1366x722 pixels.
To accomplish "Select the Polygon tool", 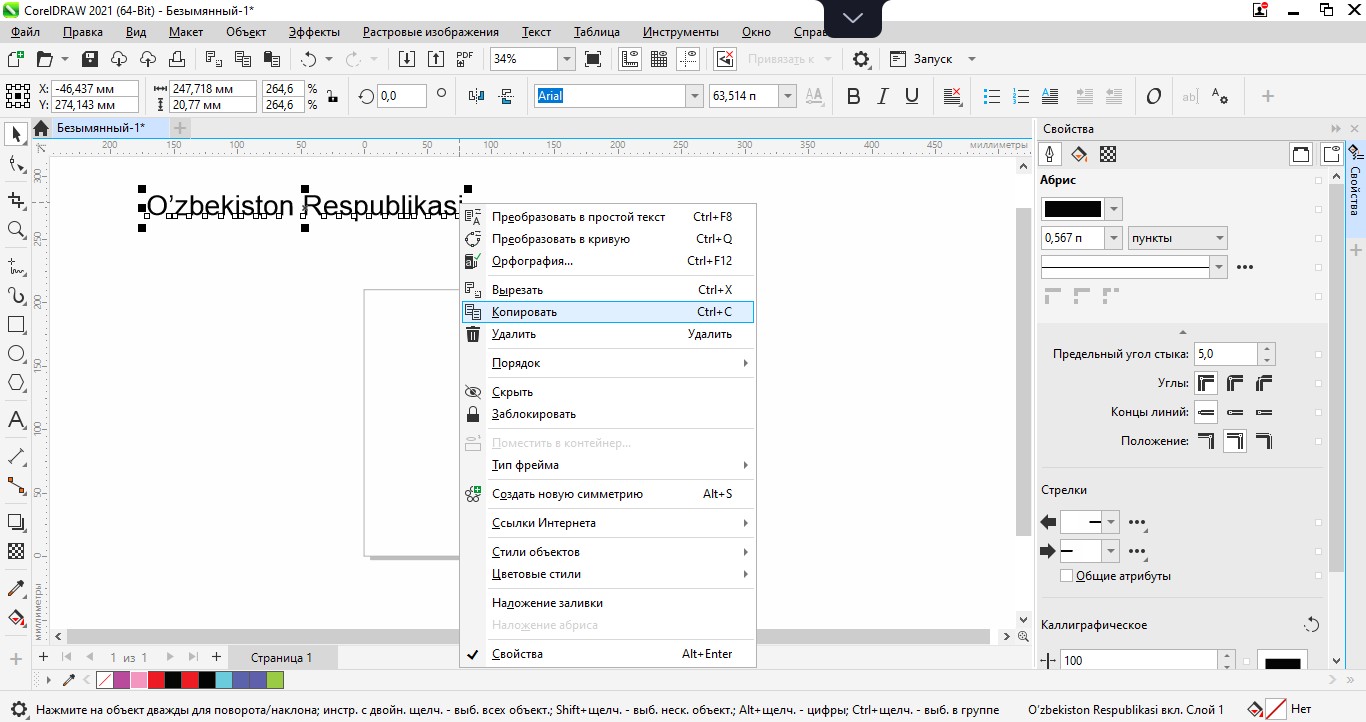I will coord(15,383).
